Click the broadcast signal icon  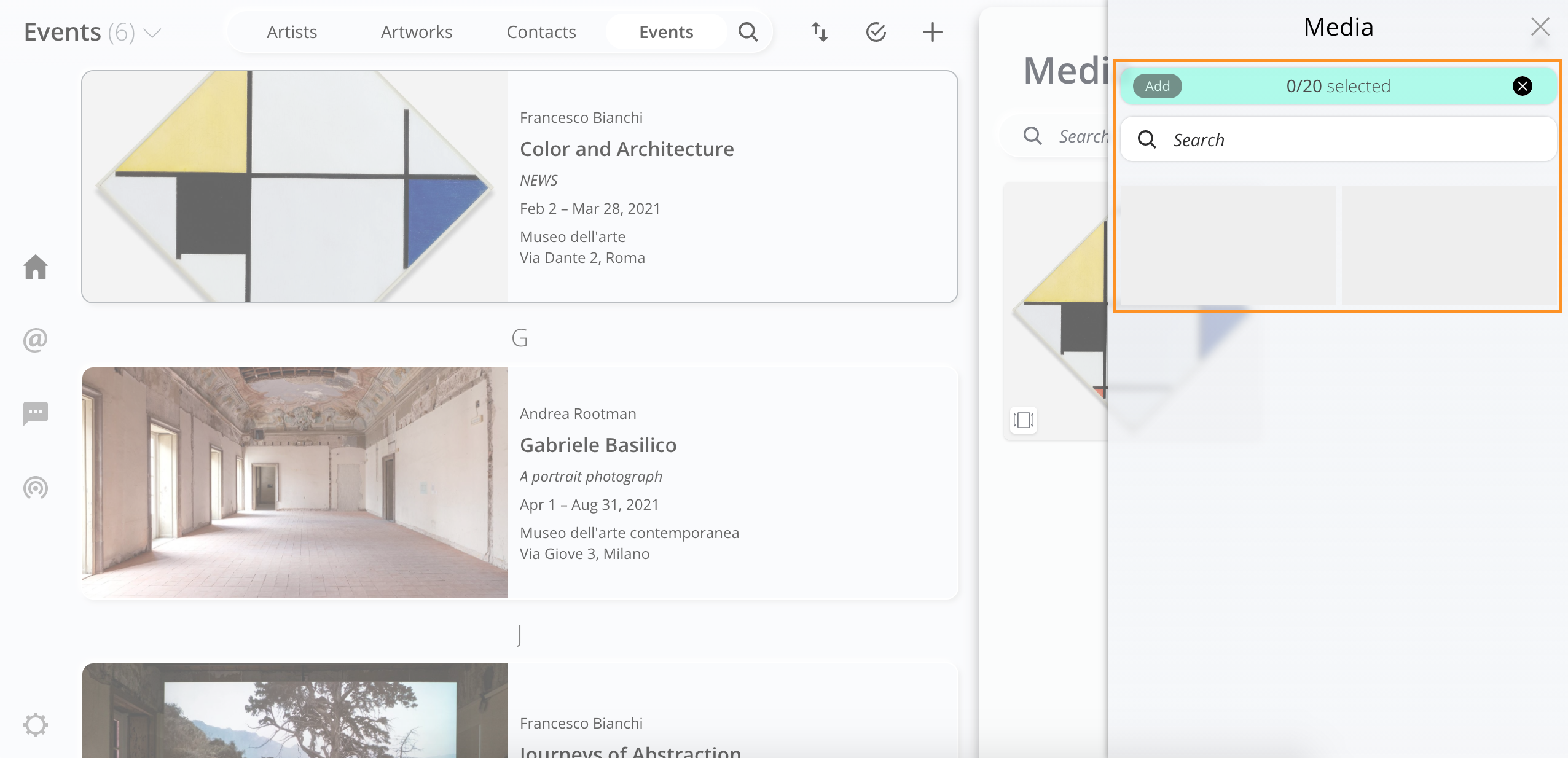pyautogui.click(x=36, y=488)
